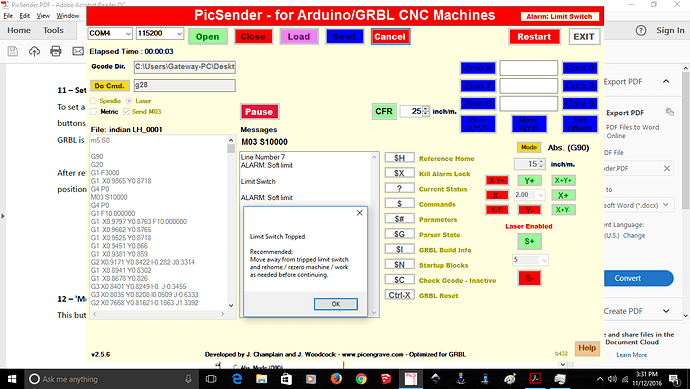This screenshot has height=389, width=690.
Task: Open the Word (*.docx) format dropdown
Action: pos(666,205)
